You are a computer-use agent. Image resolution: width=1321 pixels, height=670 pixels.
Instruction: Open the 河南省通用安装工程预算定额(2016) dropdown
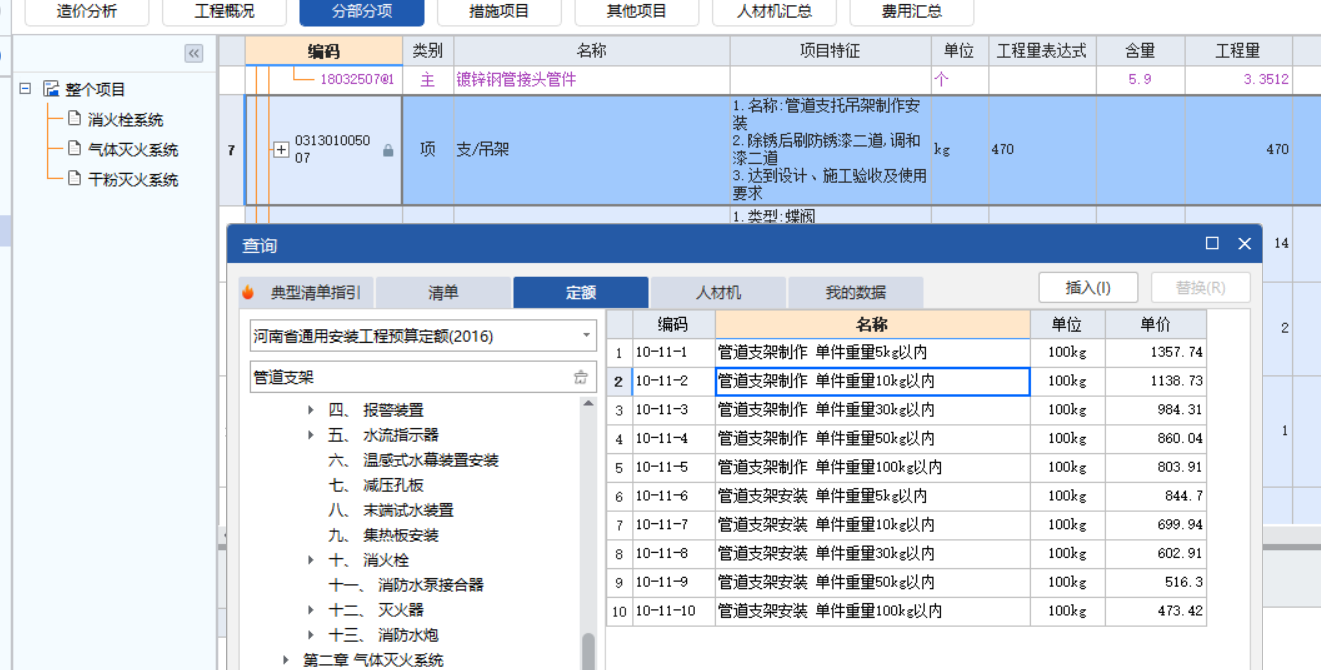pos(587,334)
